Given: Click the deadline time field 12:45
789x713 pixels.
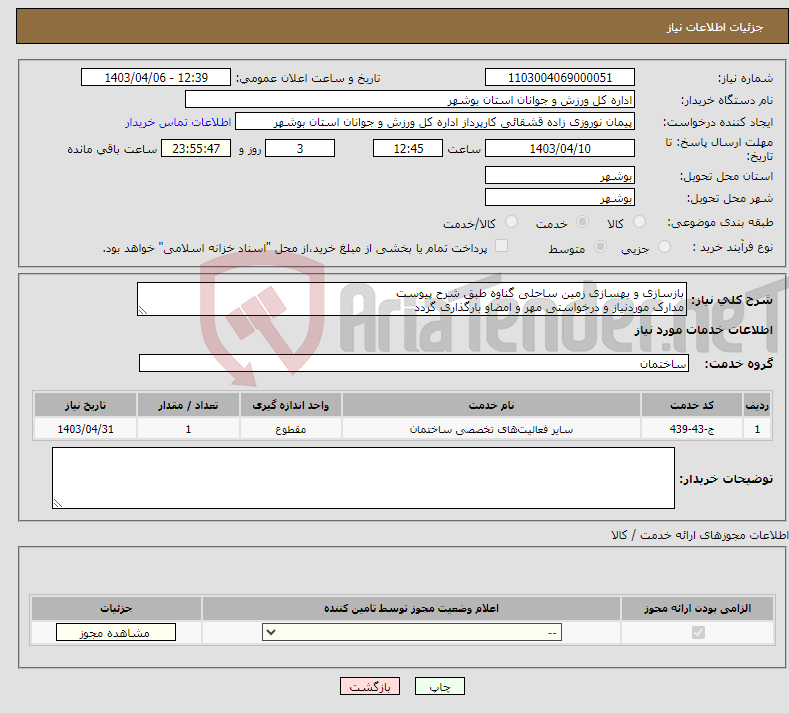Looking at the screenshot, I should (408, 148).
